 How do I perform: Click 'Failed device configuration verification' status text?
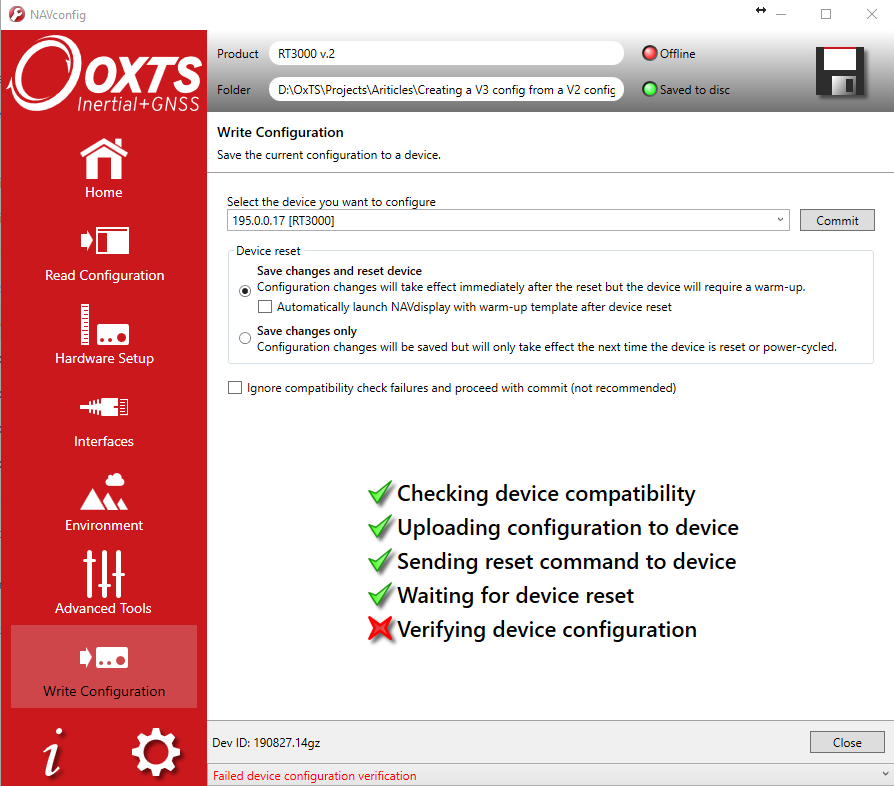point(315,776)
